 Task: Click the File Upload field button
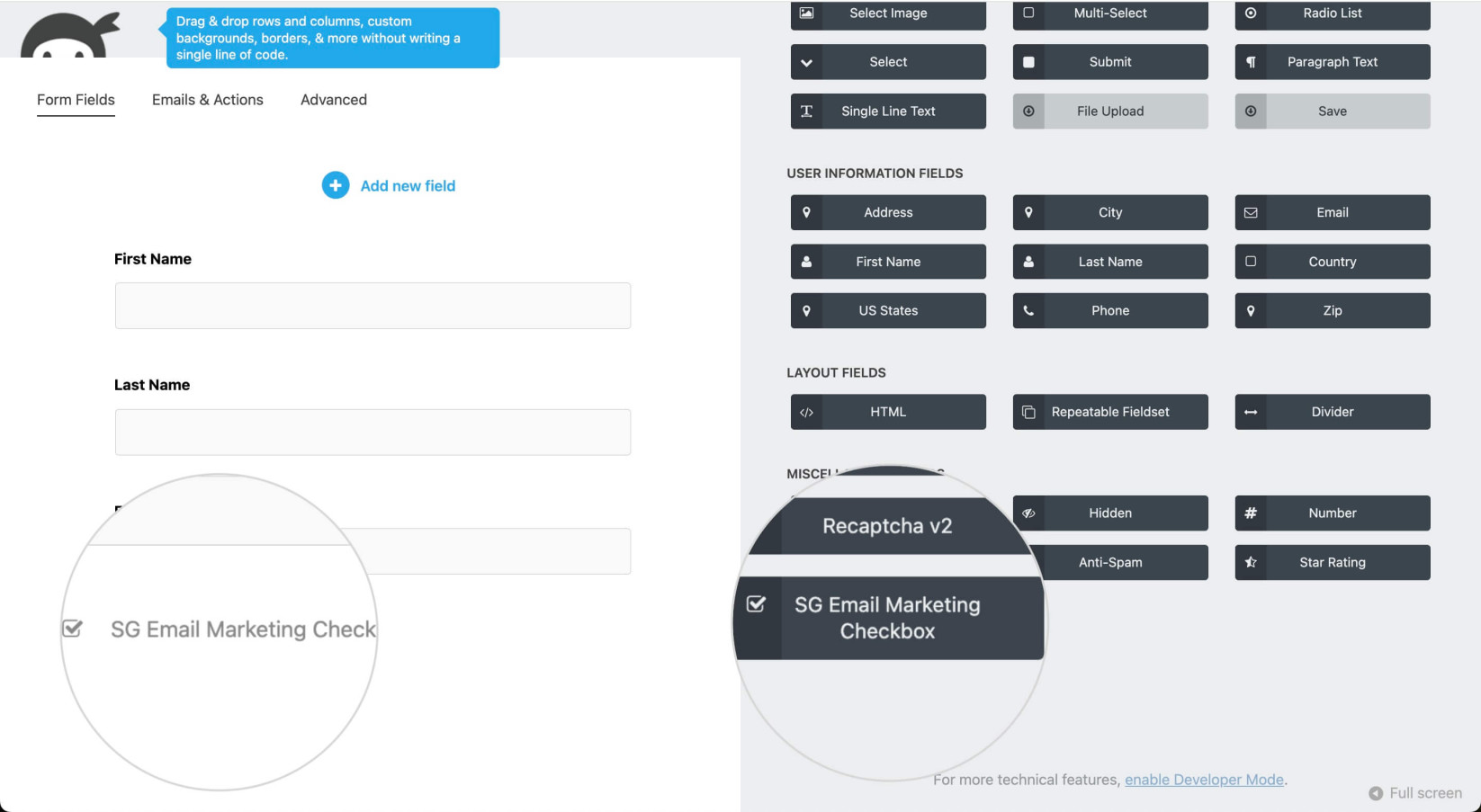coord(1110,112)
